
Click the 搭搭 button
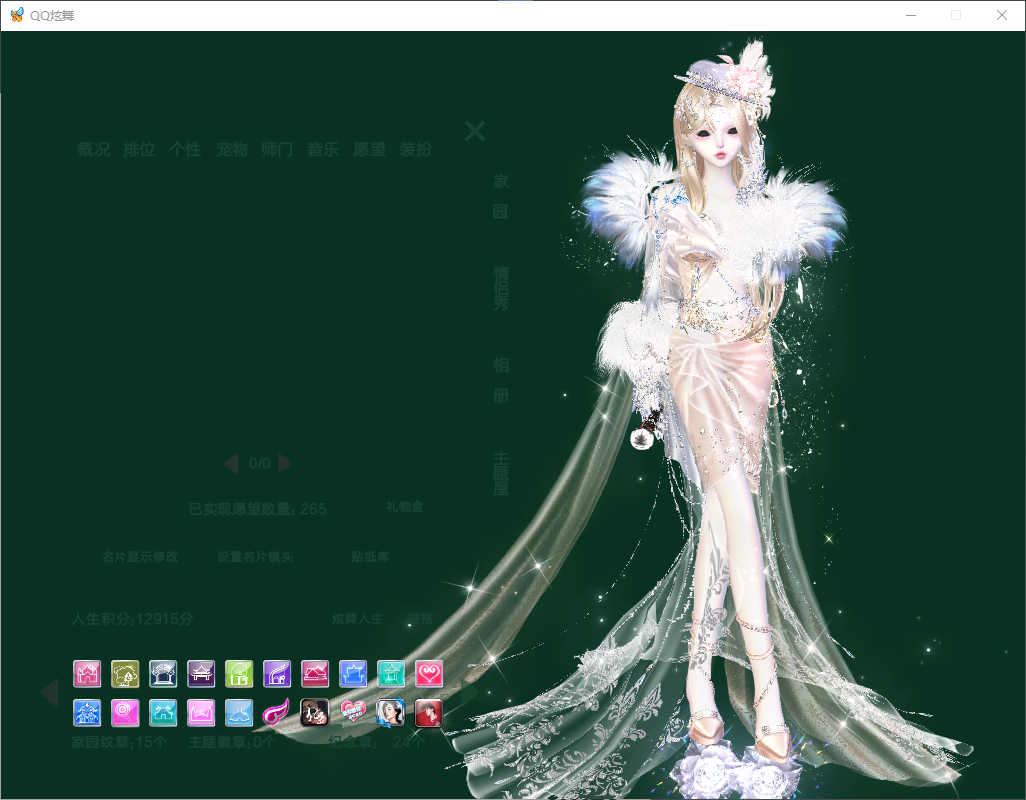coord(421,619)
